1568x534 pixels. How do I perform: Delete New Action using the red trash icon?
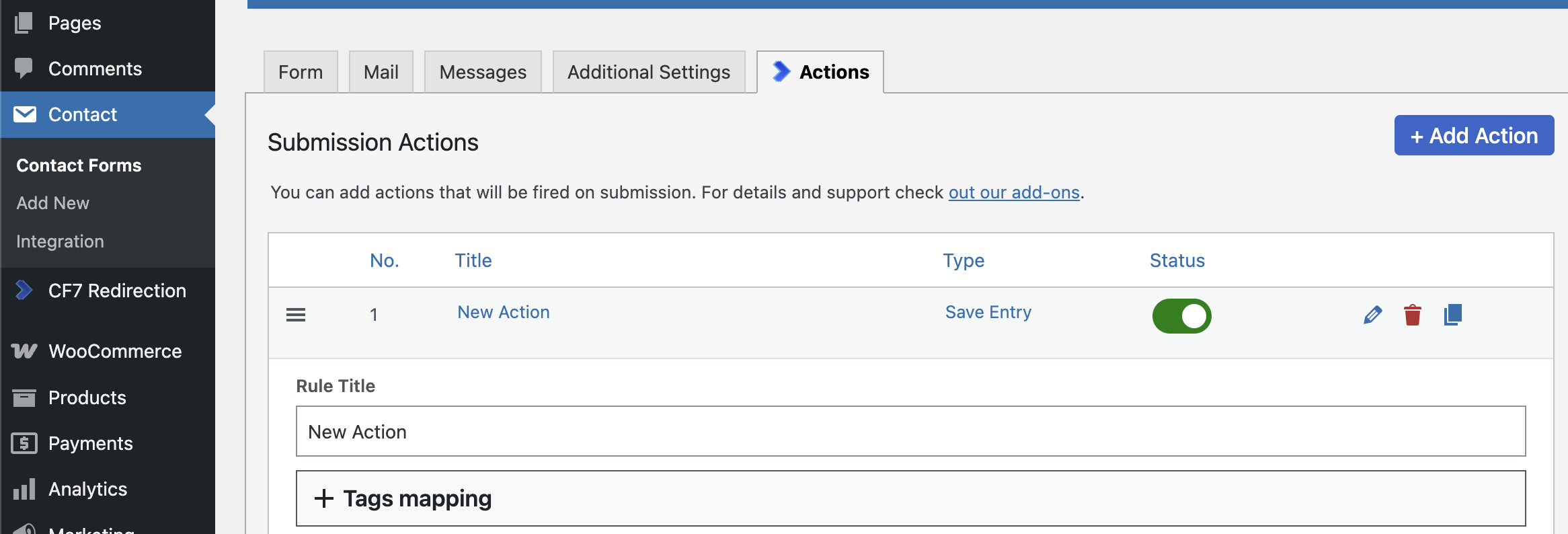[x=1412, y=315]
